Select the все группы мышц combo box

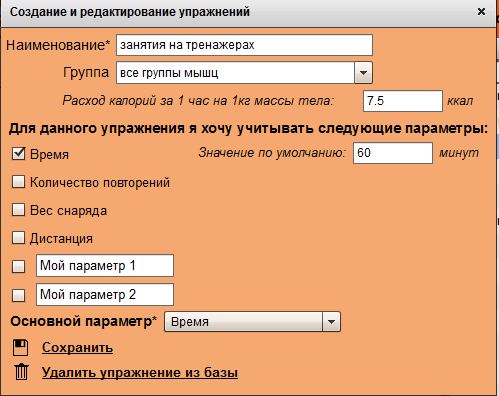click(244, 73)
